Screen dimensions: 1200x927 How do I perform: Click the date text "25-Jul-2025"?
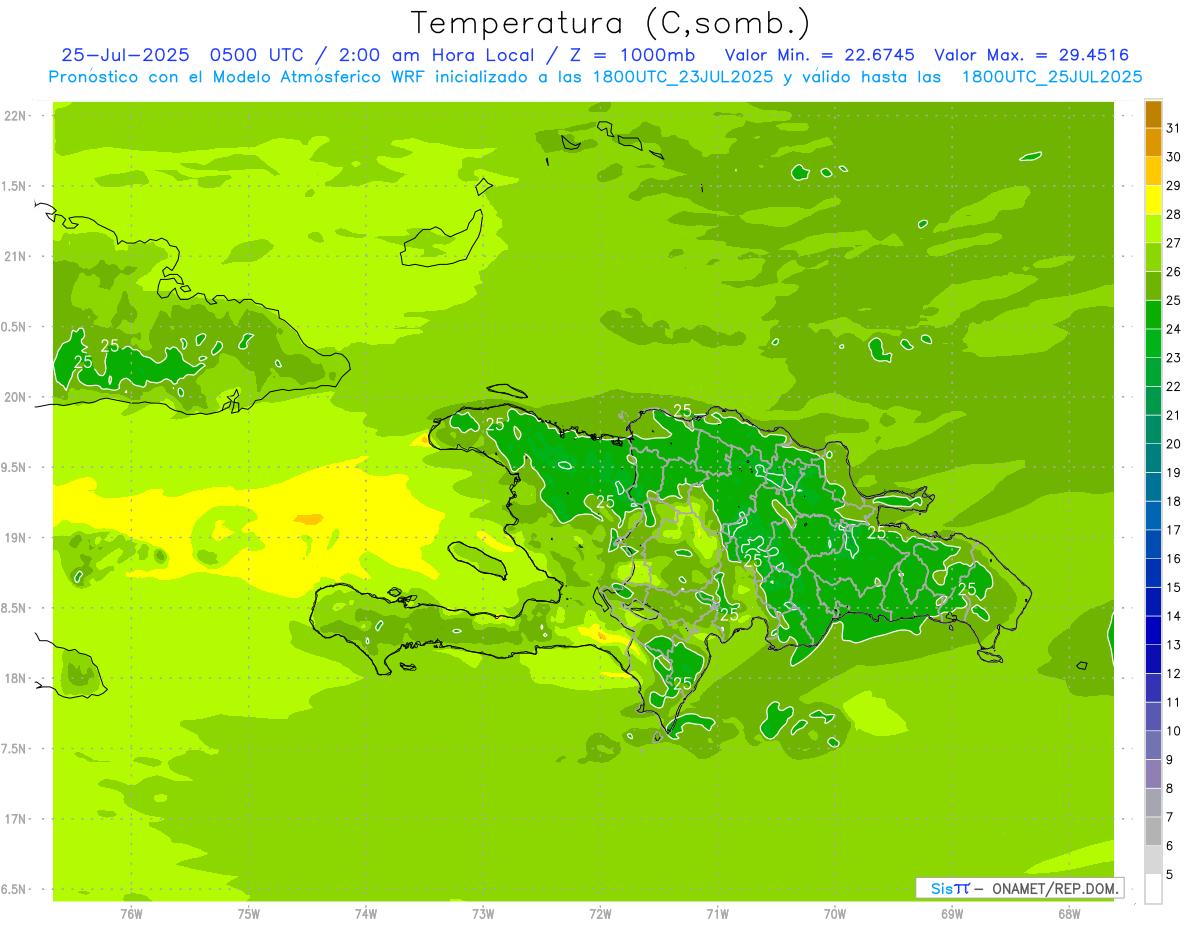click(125, 55)
